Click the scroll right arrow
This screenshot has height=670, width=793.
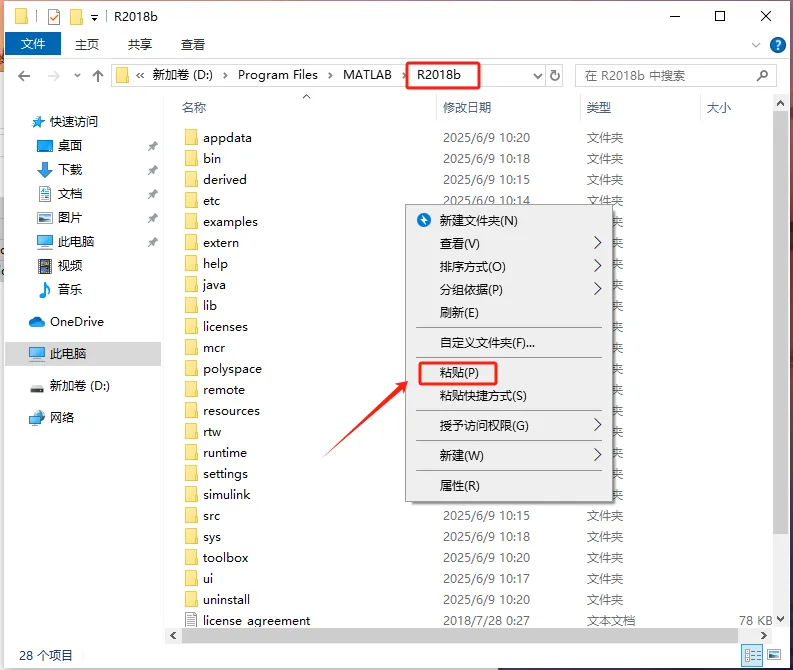(x=764, y=636)
